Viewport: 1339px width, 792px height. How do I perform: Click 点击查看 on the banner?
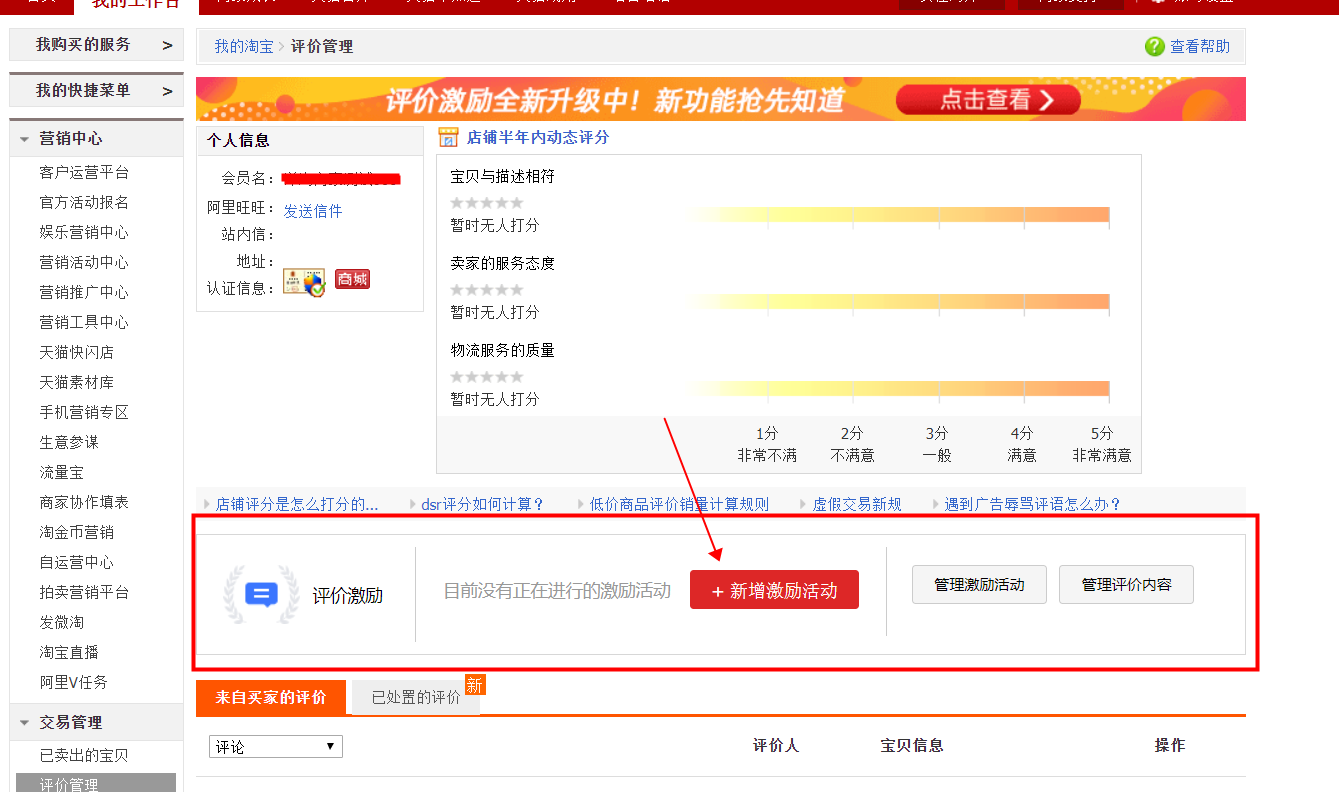(x=988, y=99)
